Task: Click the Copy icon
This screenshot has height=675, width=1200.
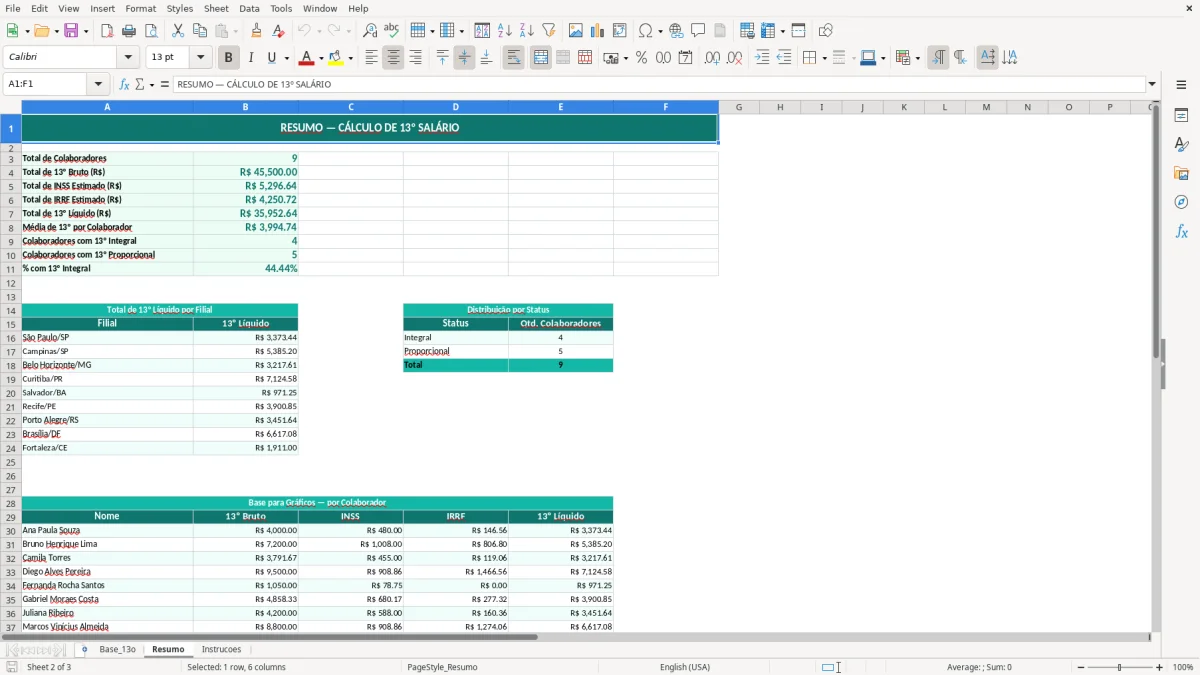Action: (200, 31)
